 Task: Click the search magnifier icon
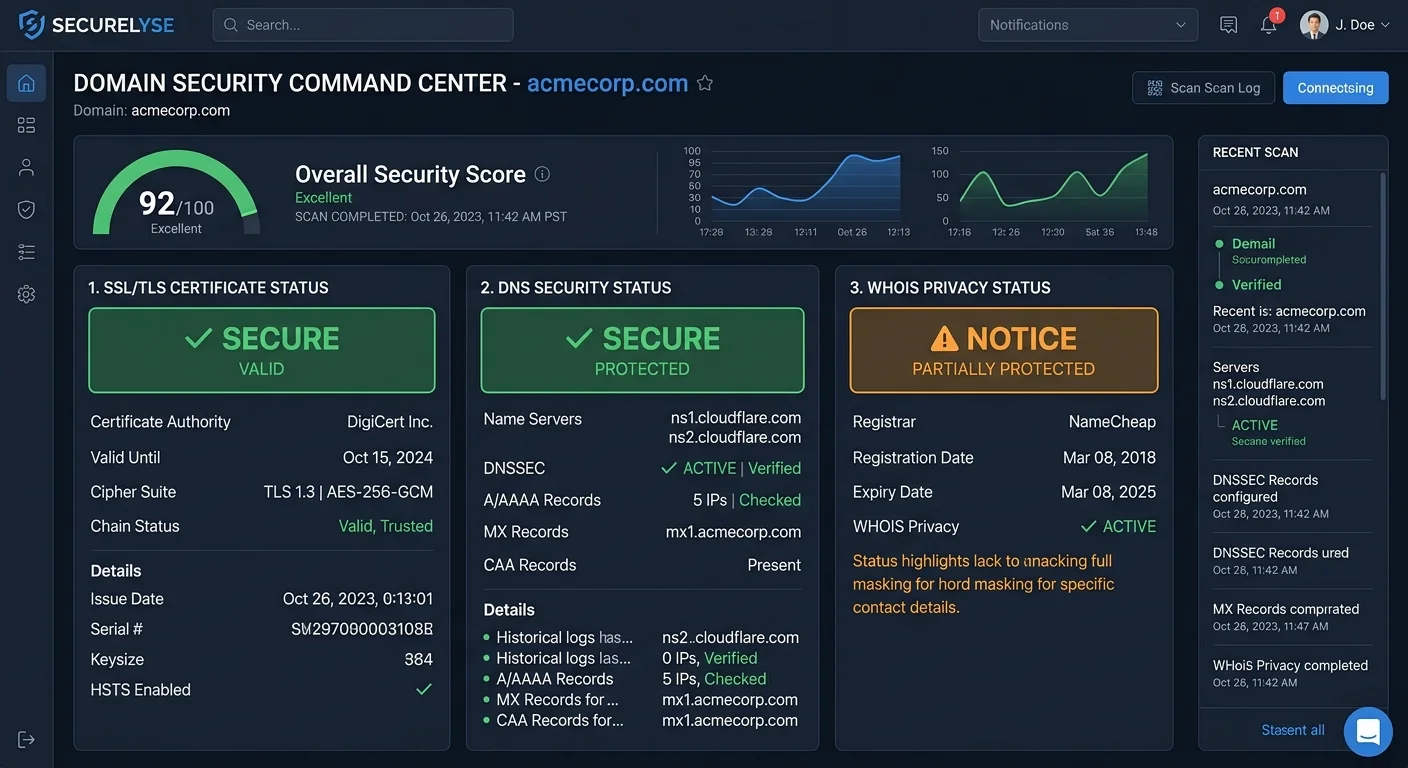click(231, 25)
